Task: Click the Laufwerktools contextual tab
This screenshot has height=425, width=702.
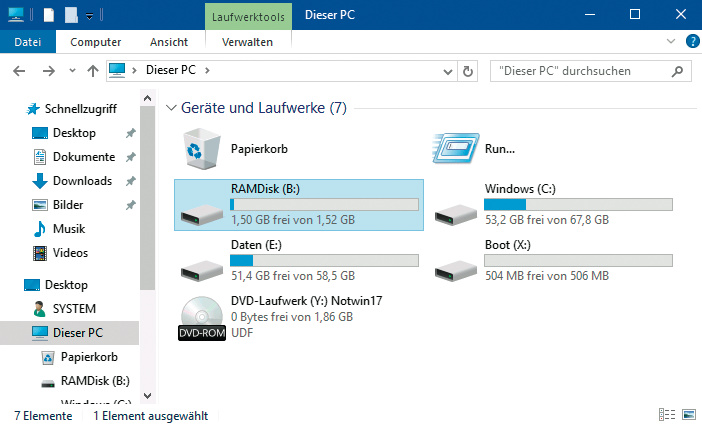Action: coord(248,17)
